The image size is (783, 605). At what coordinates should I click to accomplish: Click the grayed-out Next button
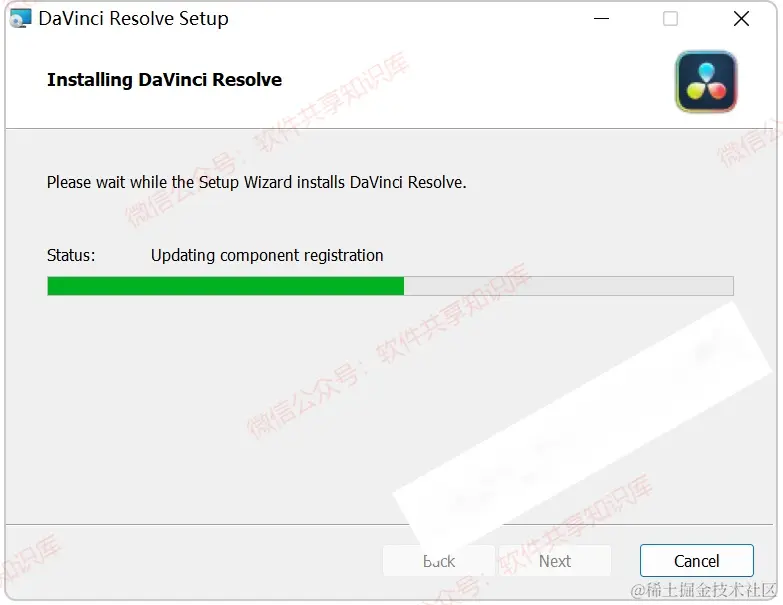[x=555, y=561]
